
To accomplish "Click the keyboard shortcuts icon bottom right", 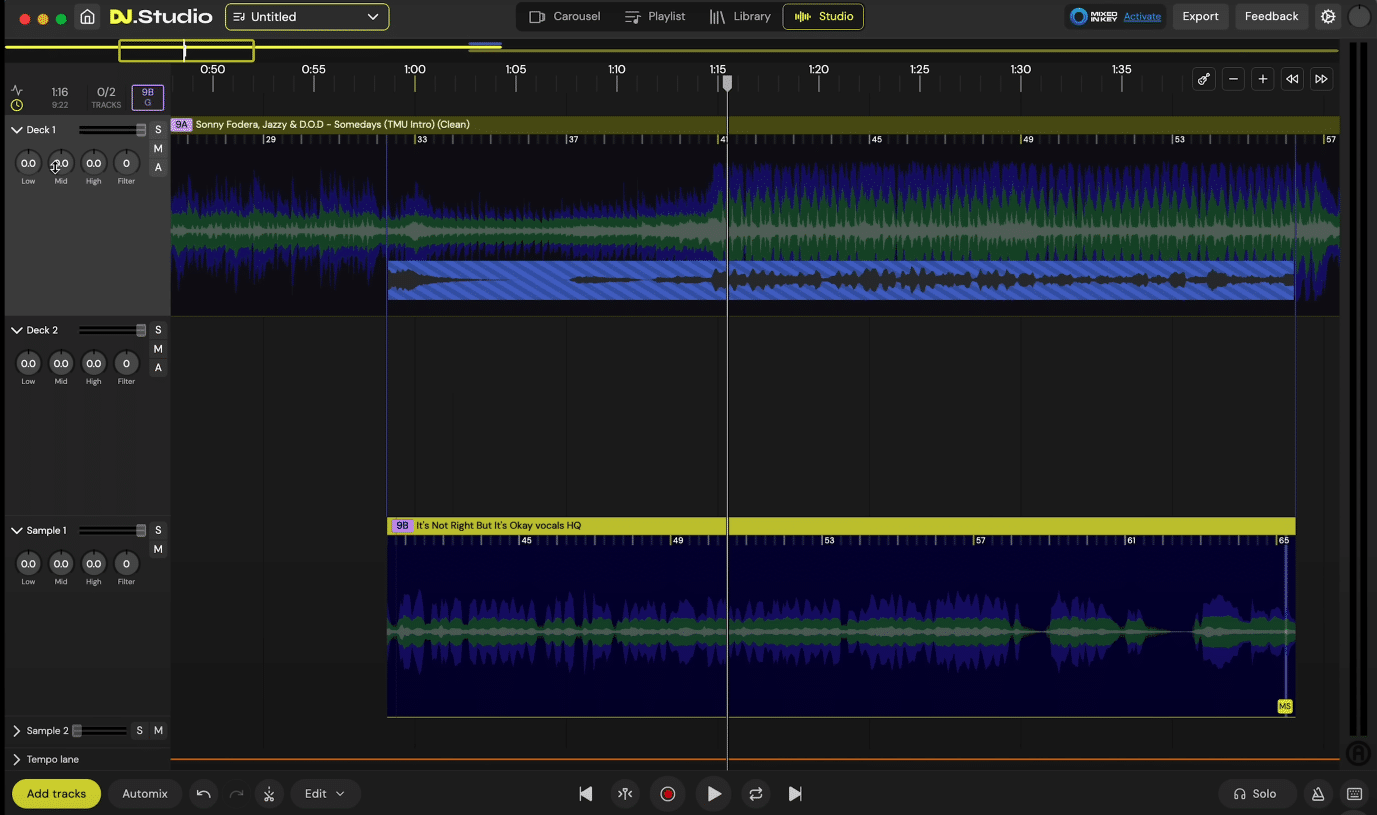I will coord(1354,793).
